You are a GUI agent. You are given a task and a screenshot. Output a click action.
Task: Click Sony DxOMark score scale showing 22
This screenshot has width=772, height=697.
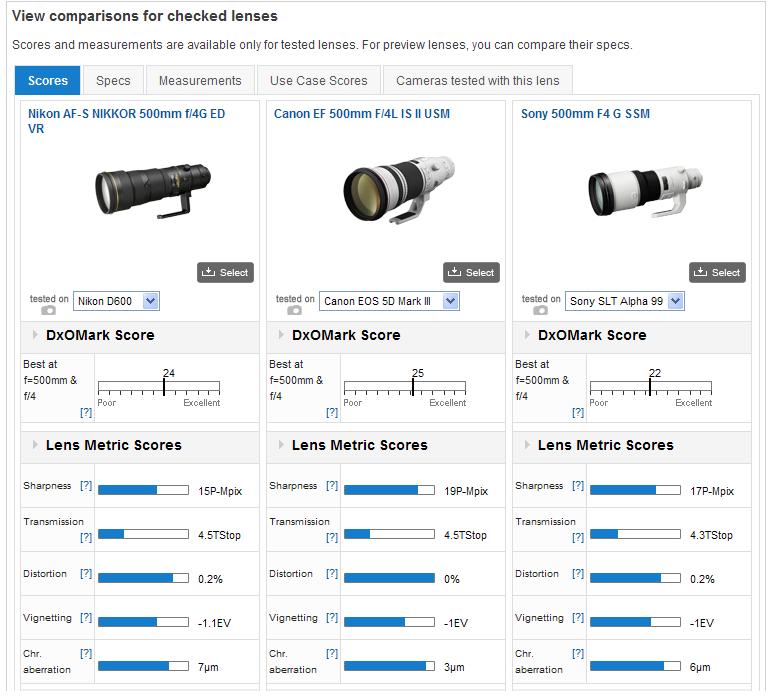(x=650, y=387)
